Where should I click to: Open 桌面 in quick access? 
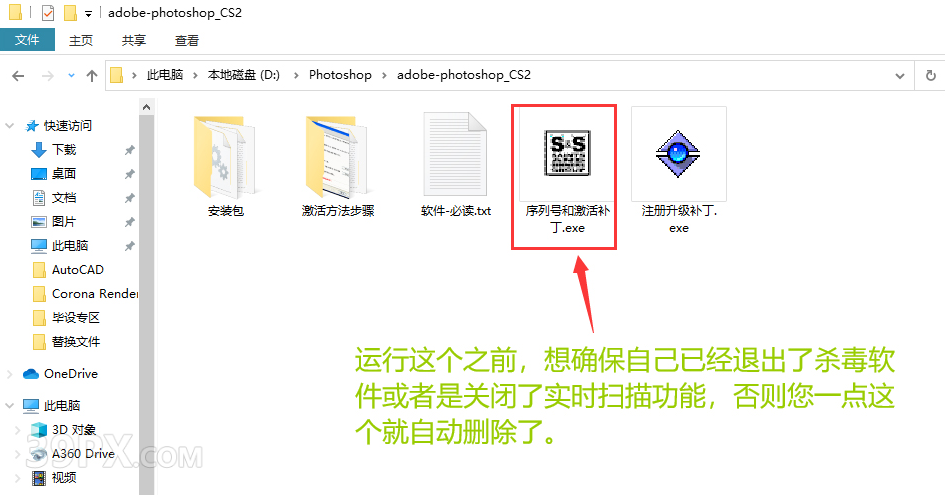pos(64,174)
